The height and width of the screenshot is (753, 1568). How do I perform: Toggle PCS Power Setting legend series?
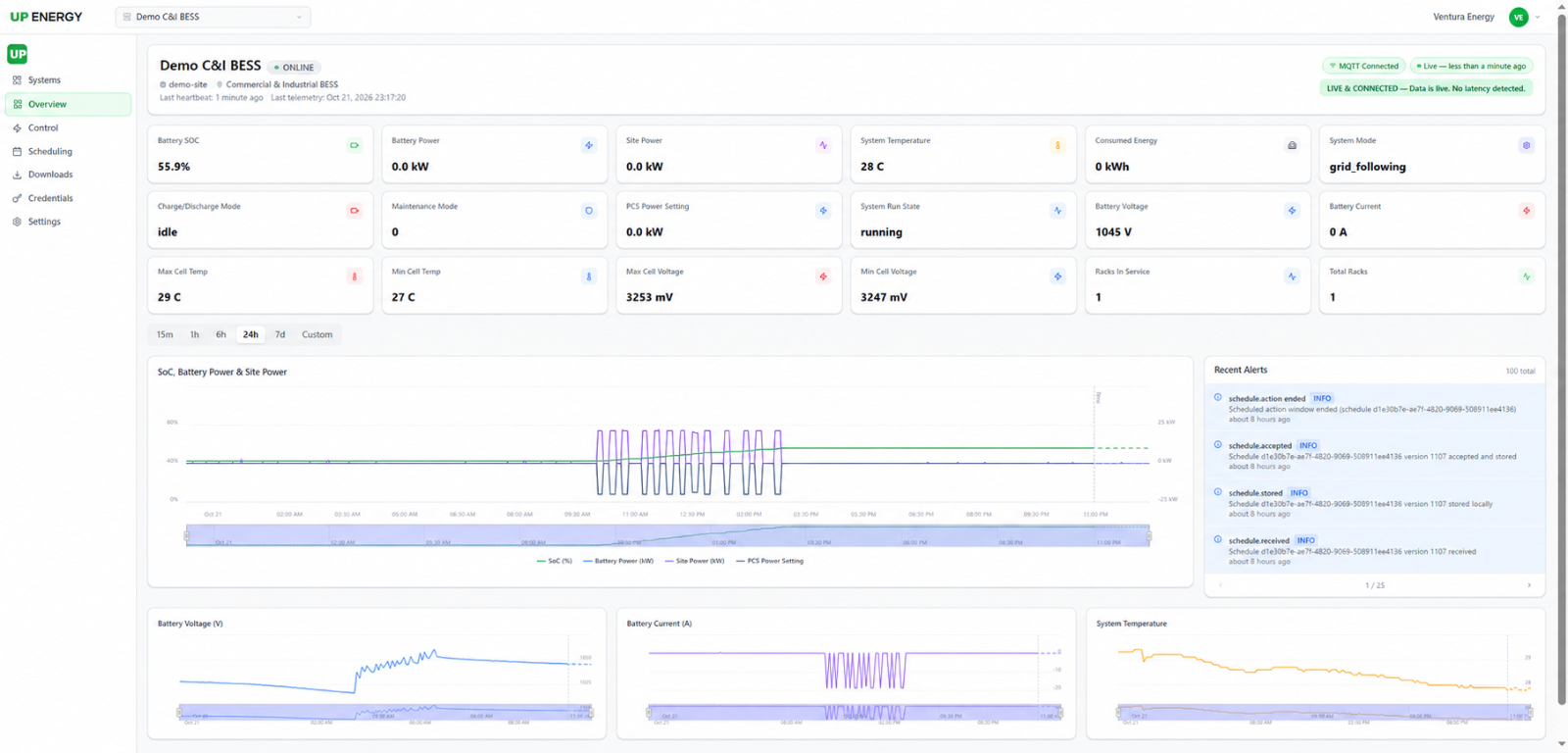tap(769, 561)
